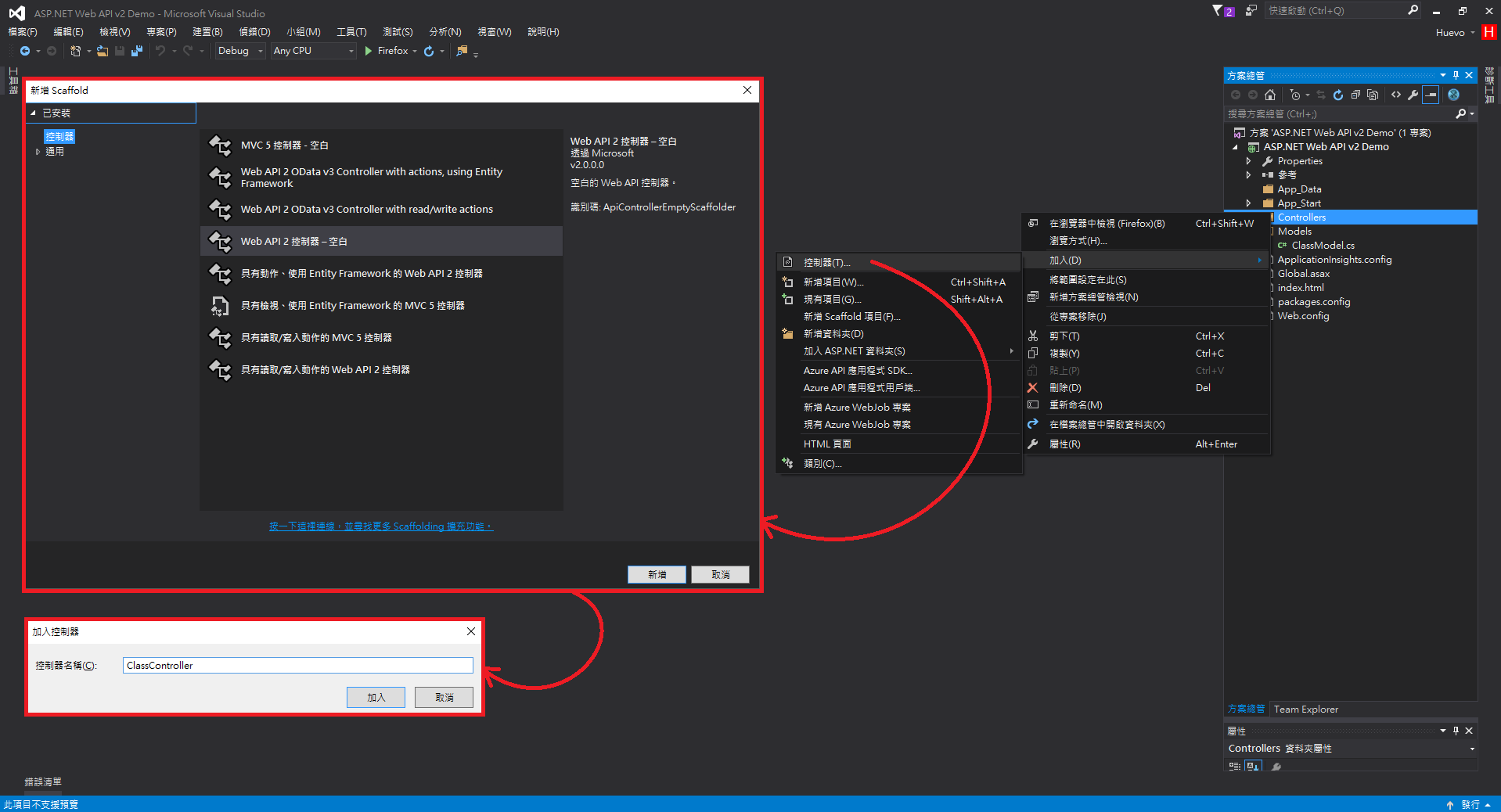
Task: Open the 工具(T) menu
Action: coord(351,32)
